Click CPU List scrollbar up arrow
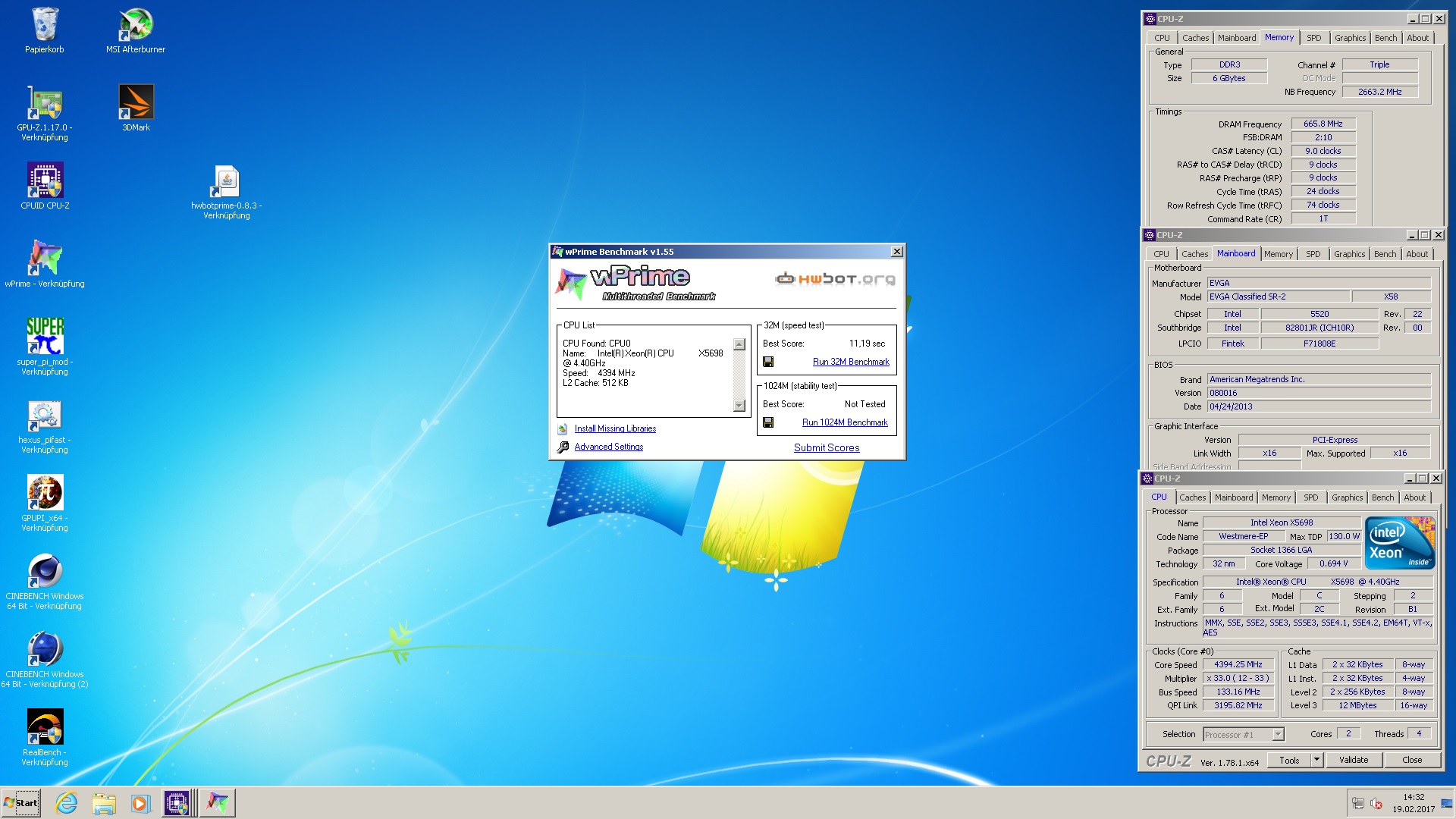 point(739,344)
